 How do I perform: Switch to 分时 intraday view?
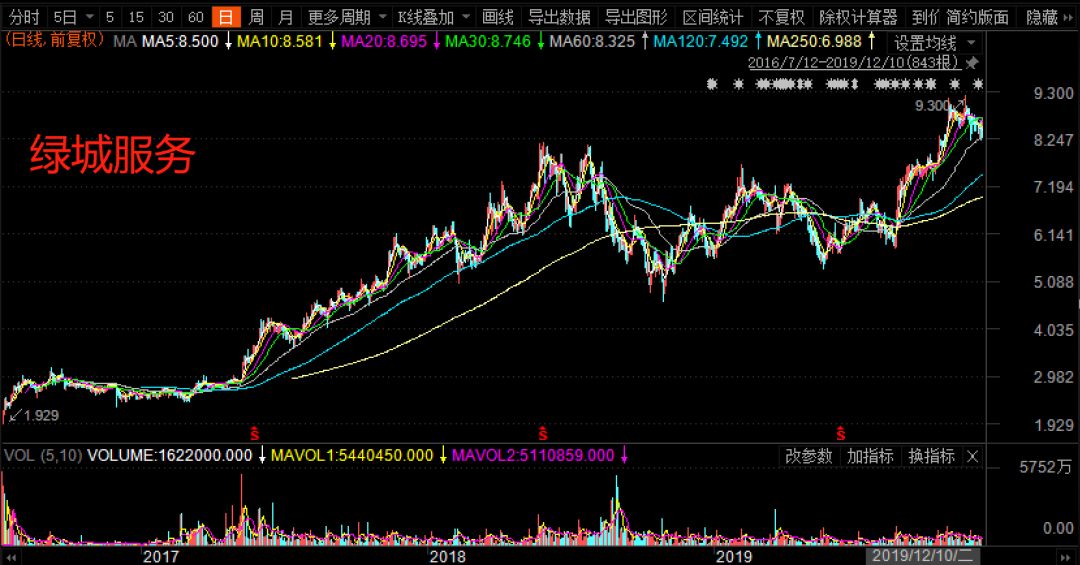(24, 17)
